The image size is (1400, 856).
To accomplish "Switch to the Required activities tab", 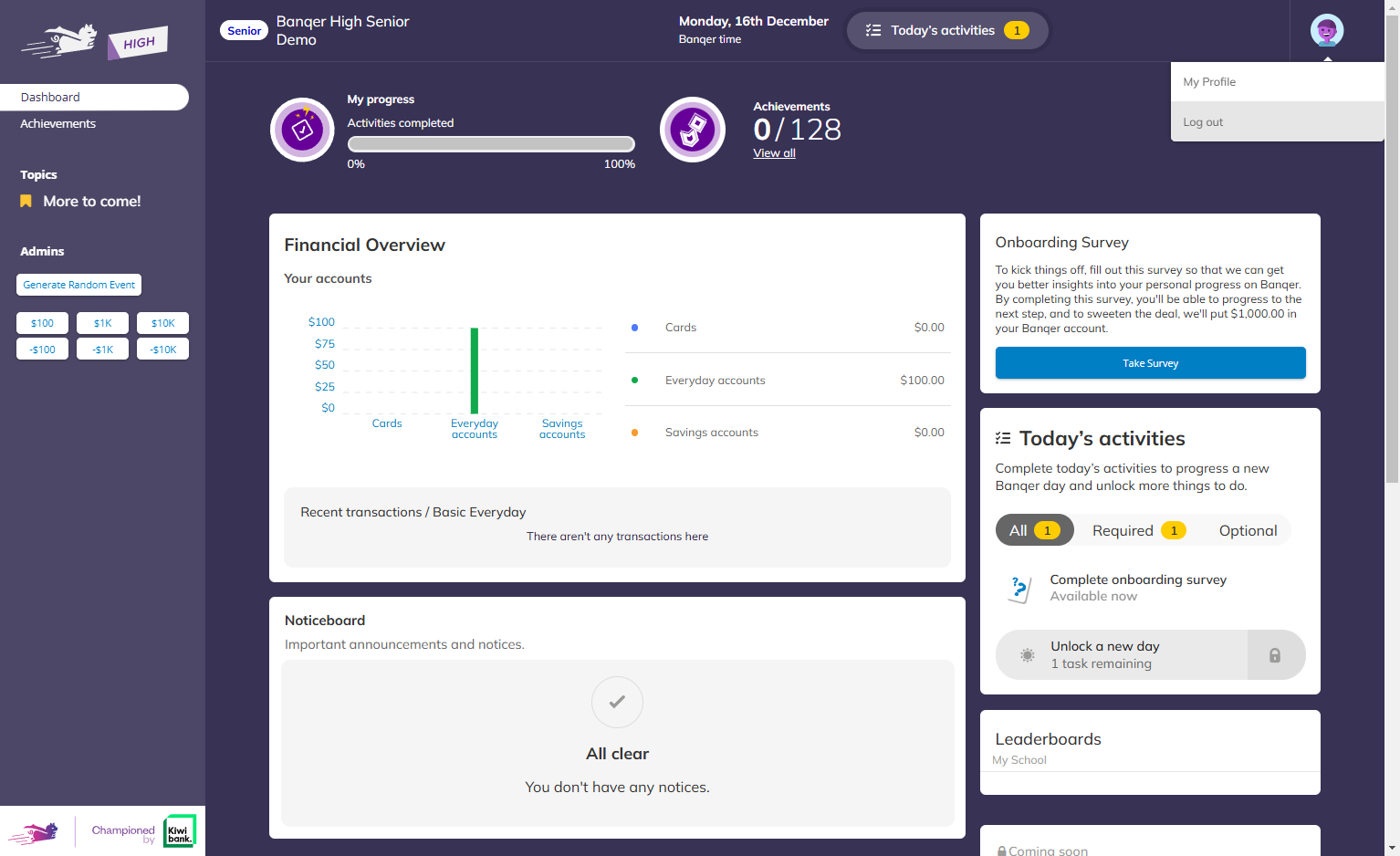I will pyautogui.click(x=1139, y=530).
